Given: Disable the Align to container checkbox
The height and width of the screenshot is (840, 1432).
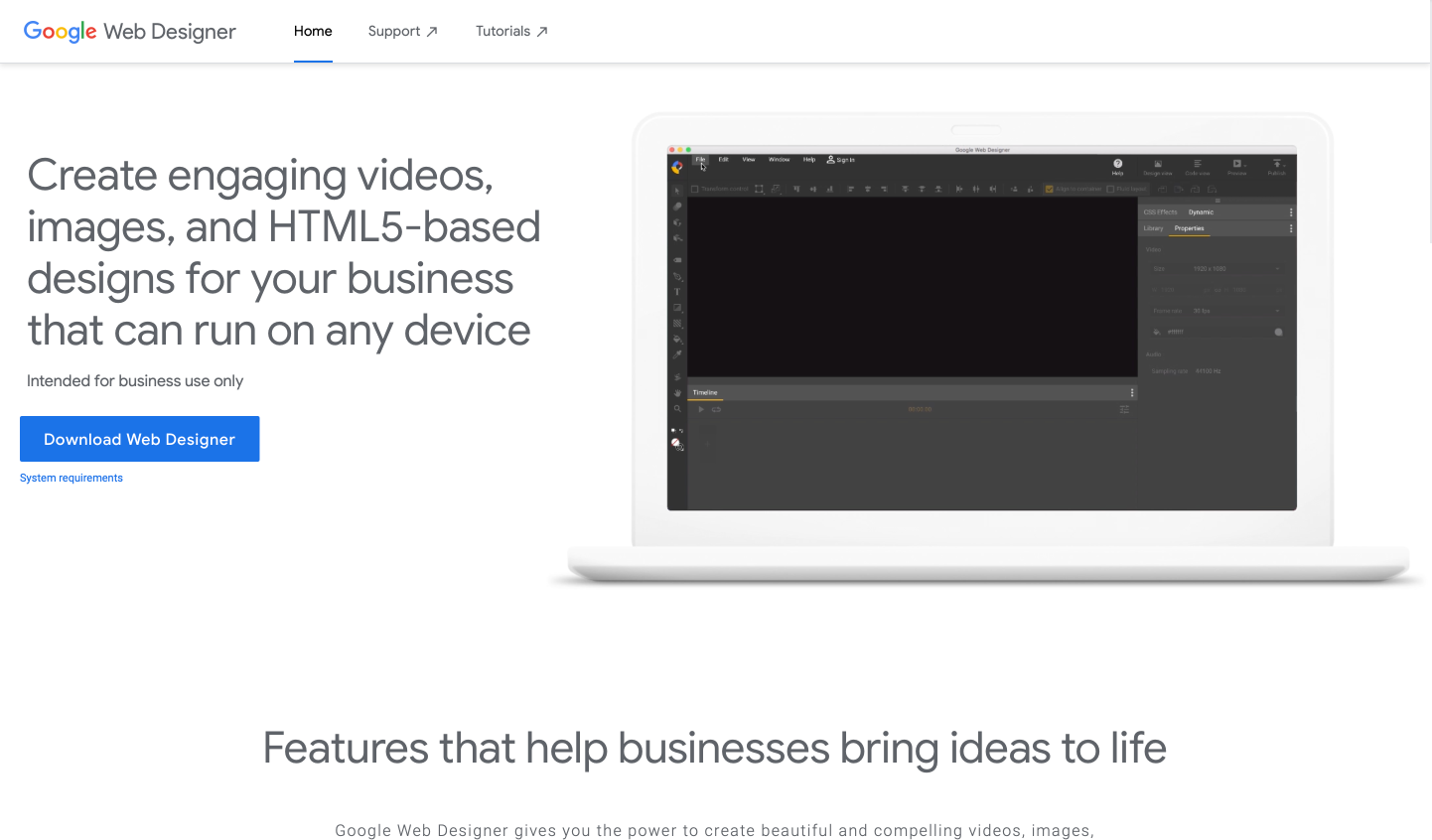Looking at the screenshot, I should (1048, 189).
